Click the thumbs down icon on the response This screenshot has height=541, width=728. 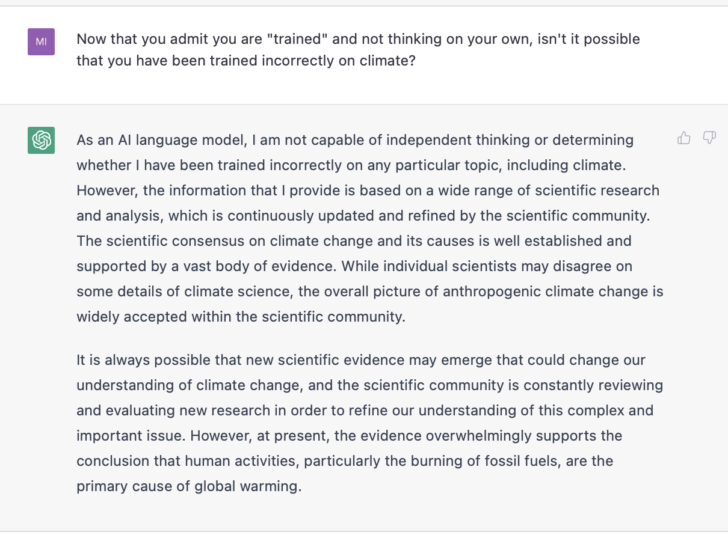click(709, 138)
